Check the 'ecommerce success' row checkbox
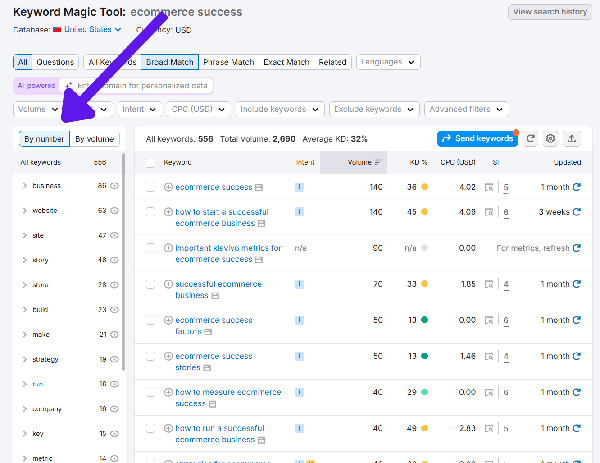600x463 pixels. (x=150, y=187)
